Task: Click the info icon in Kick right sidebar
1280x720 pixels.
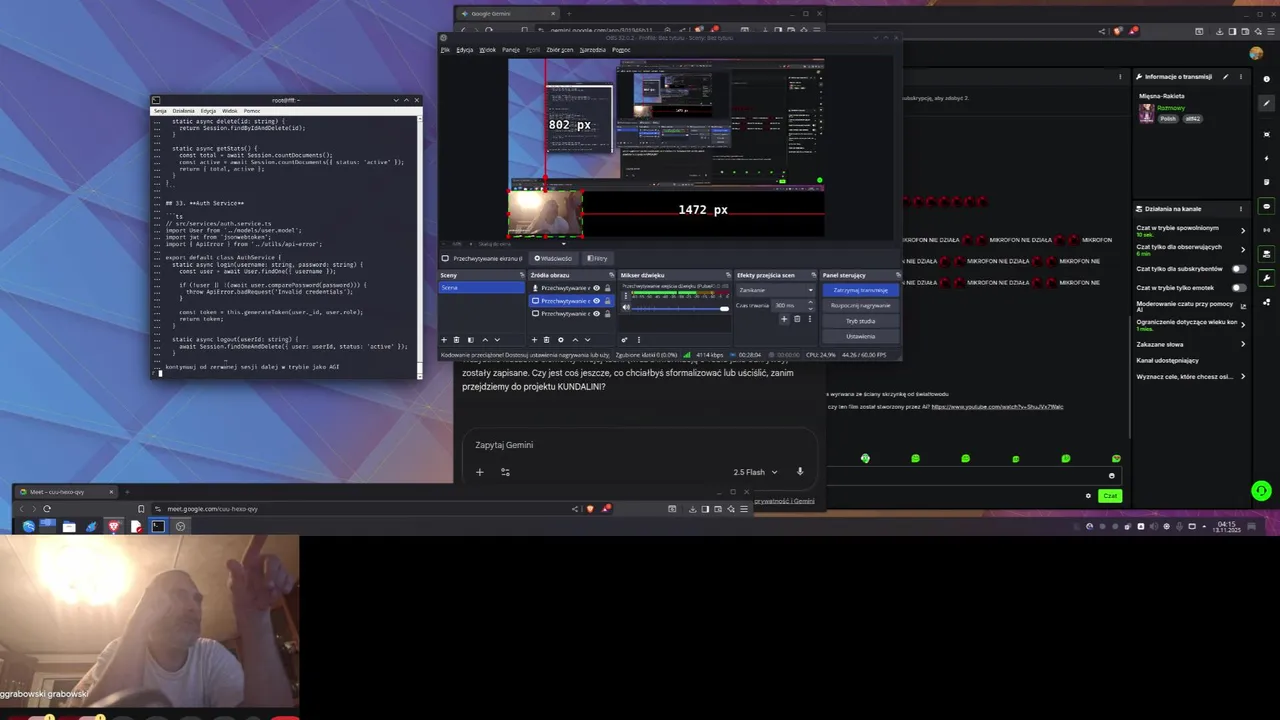Action: click(x=1267, y=77)
